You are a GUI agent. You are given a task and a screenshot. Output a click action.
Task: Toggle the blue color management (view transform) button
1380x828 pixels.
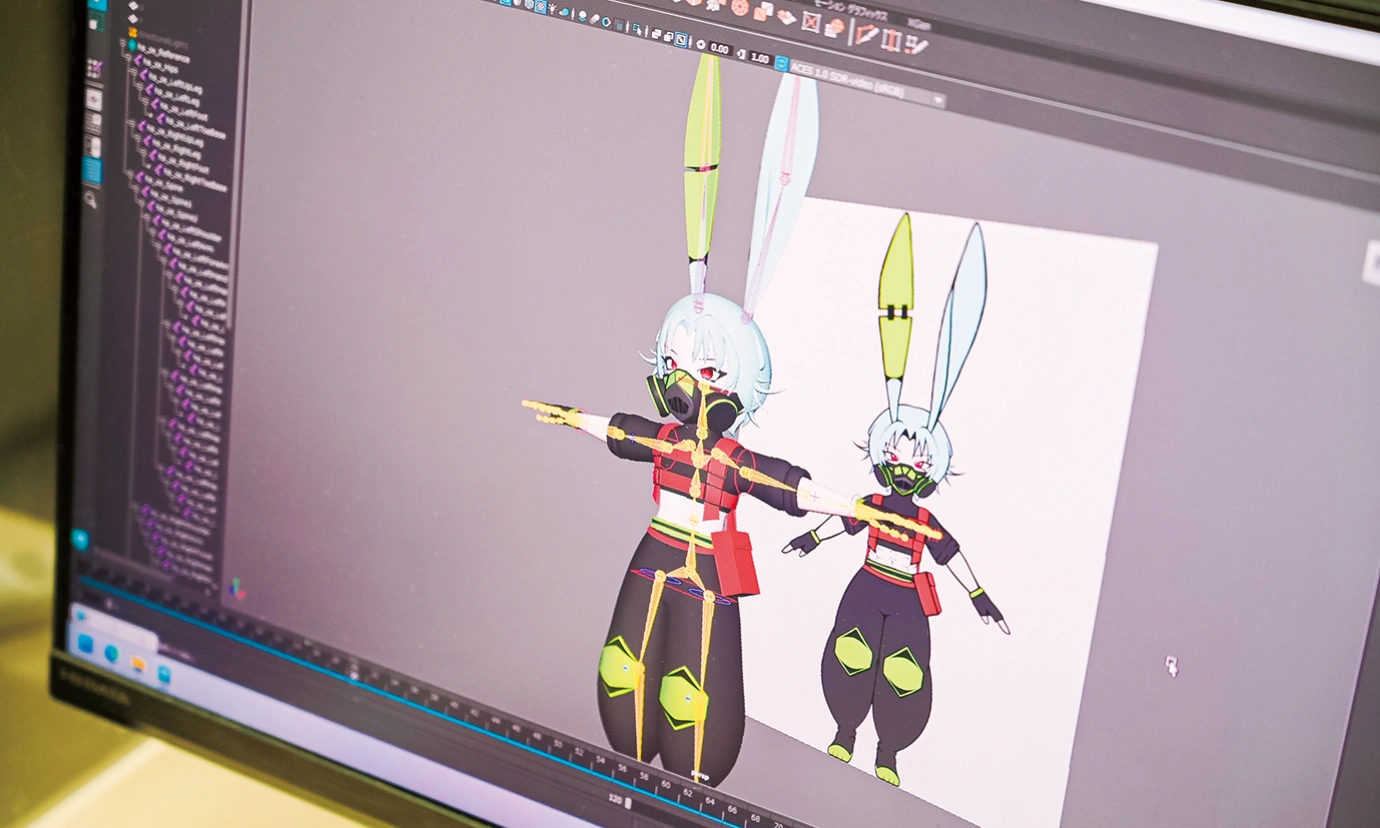[781, 63]
